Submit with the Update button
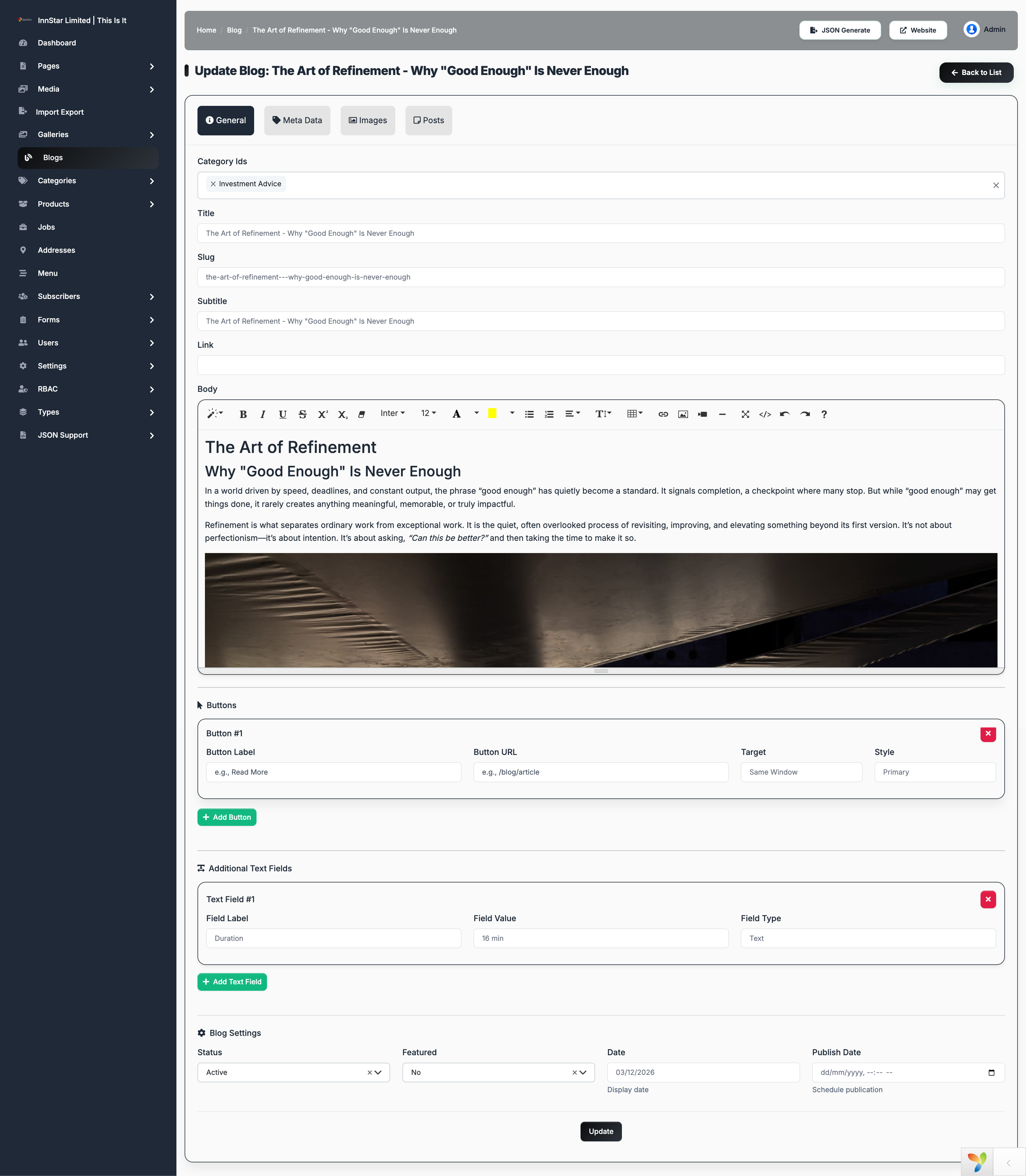Image resolution: width=1026 pixels, height=1176 pixels. tap(601, 1131)
